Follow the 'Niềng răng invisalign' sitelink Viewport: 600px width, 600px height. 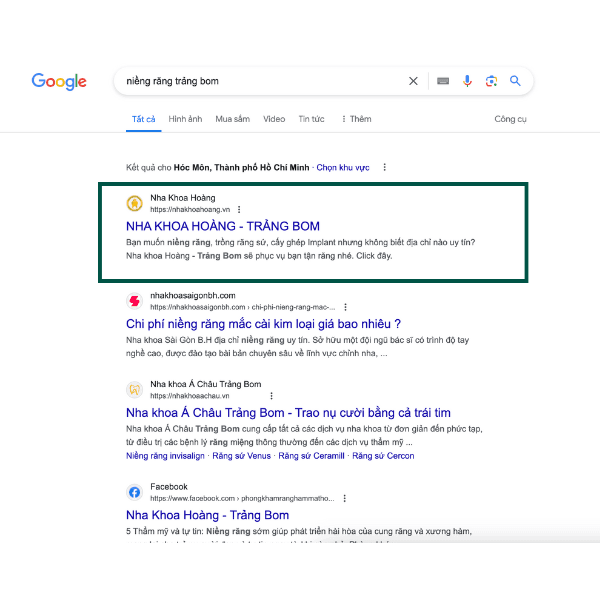165,456
